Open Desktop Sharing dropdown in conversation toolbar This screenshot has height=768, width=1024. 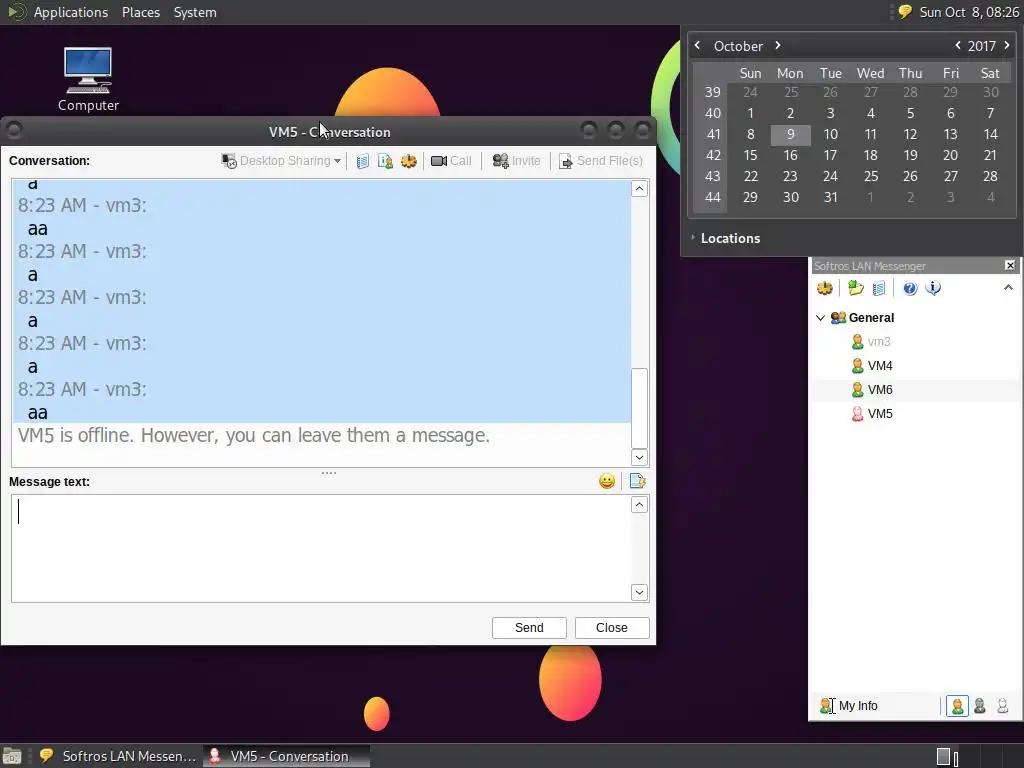pos(281,161)
